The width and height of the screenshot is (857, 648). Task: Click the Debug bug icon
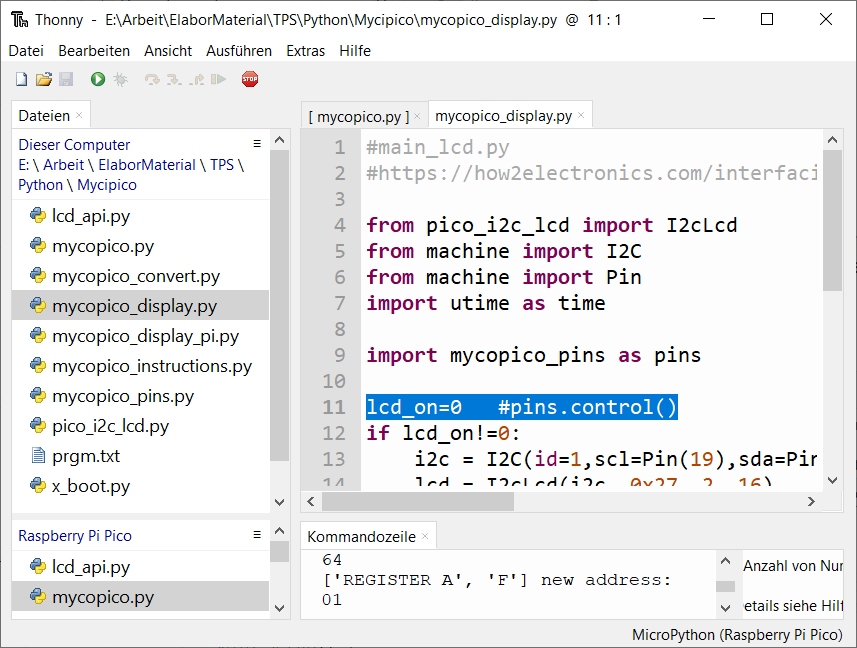coord(120,79)
